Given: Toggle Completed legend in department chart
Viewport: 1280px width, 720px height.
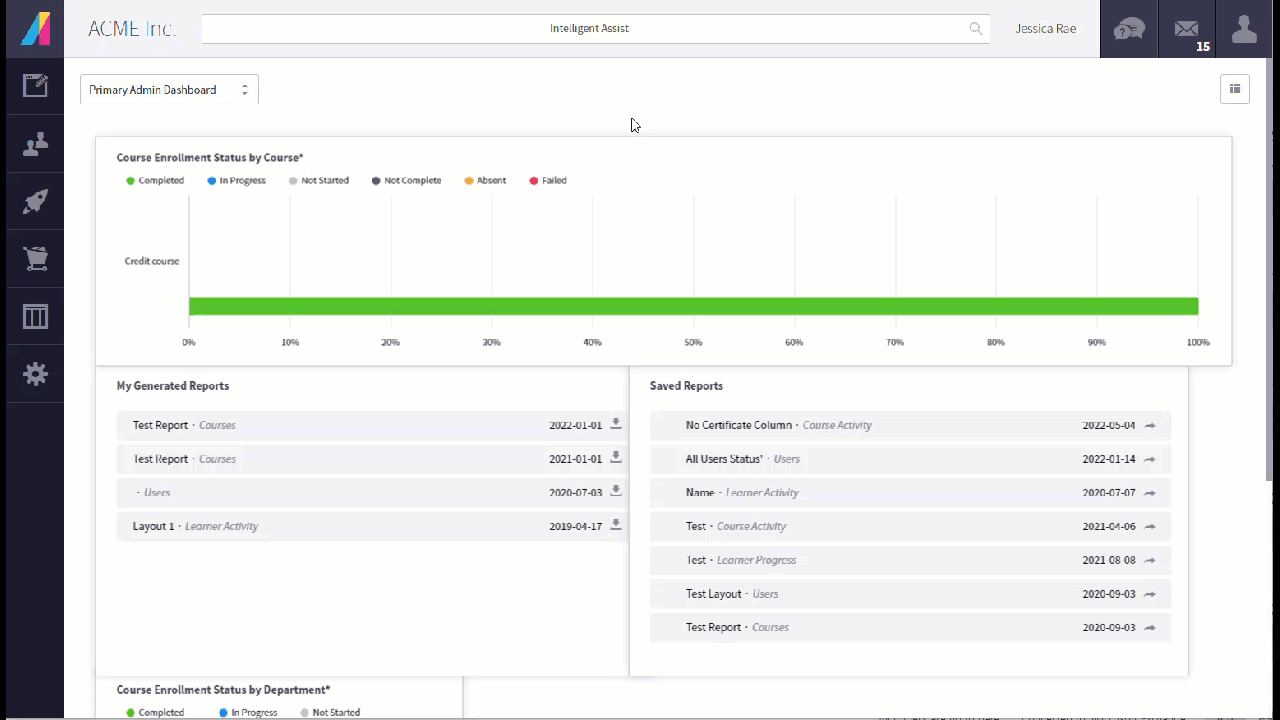Looking at the screenshot, I should point(155,713).
